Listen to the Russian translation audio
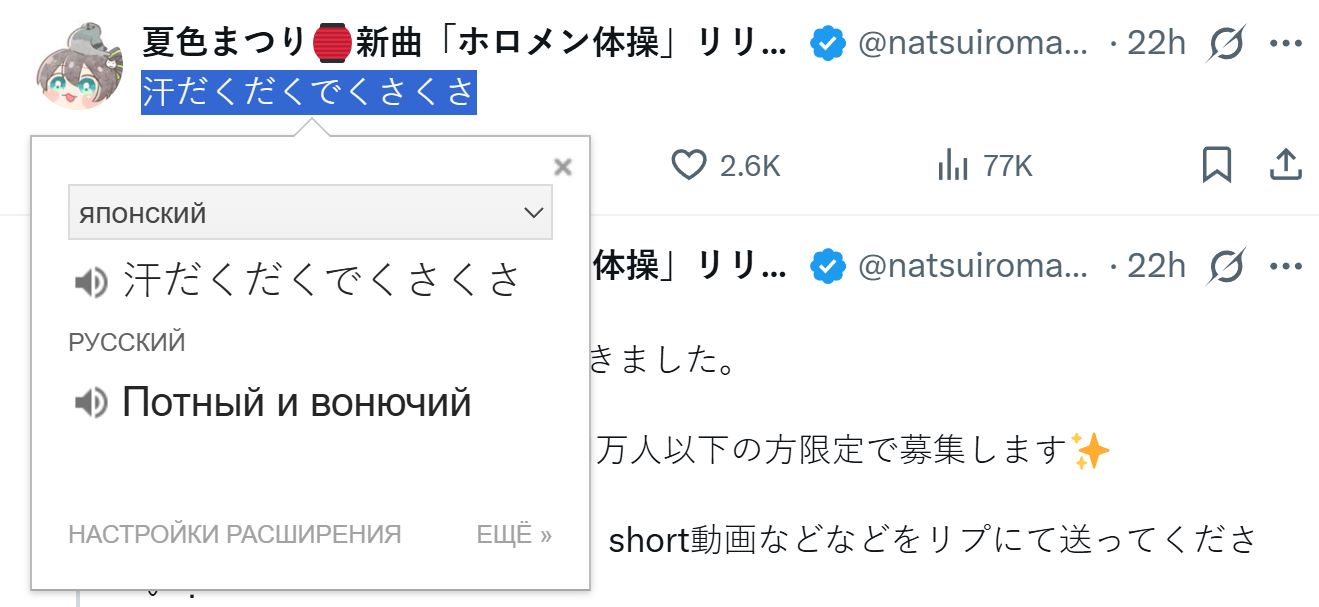The height and width of the screenshot is (607, 1319). pos(91,403)
